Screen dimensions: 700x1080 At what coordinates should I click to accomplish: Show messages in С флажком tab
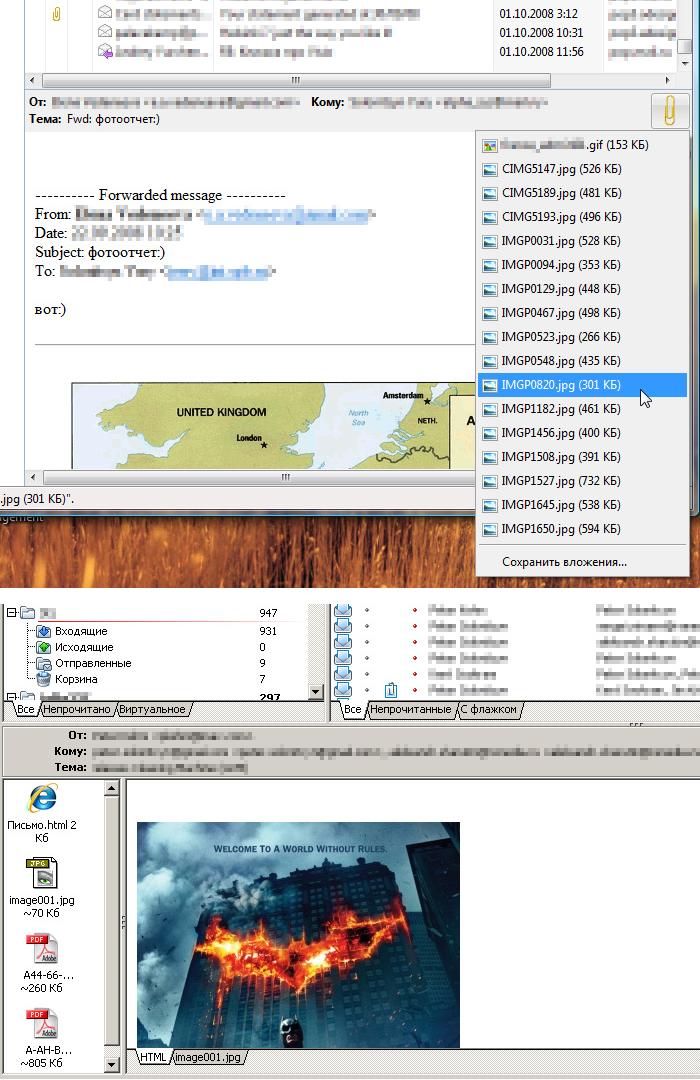coord(489,709)
